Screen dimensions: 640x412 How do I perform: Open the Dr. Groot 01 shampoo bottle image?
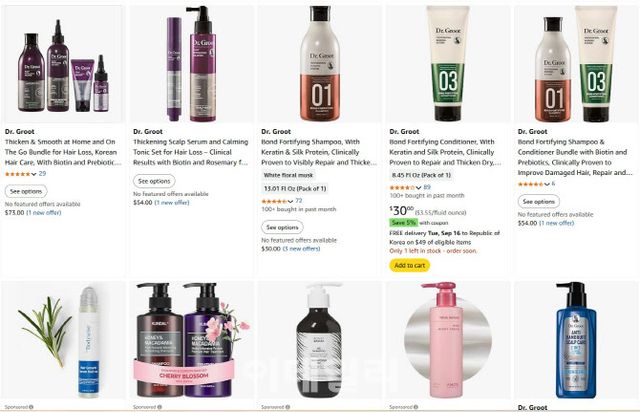pos(320,64)
